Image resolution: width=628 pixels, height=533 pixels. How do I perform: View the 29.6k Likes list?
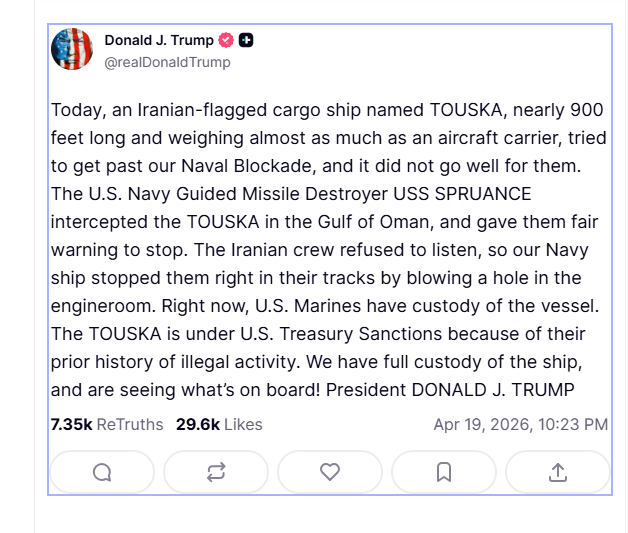tap(219, 424)
